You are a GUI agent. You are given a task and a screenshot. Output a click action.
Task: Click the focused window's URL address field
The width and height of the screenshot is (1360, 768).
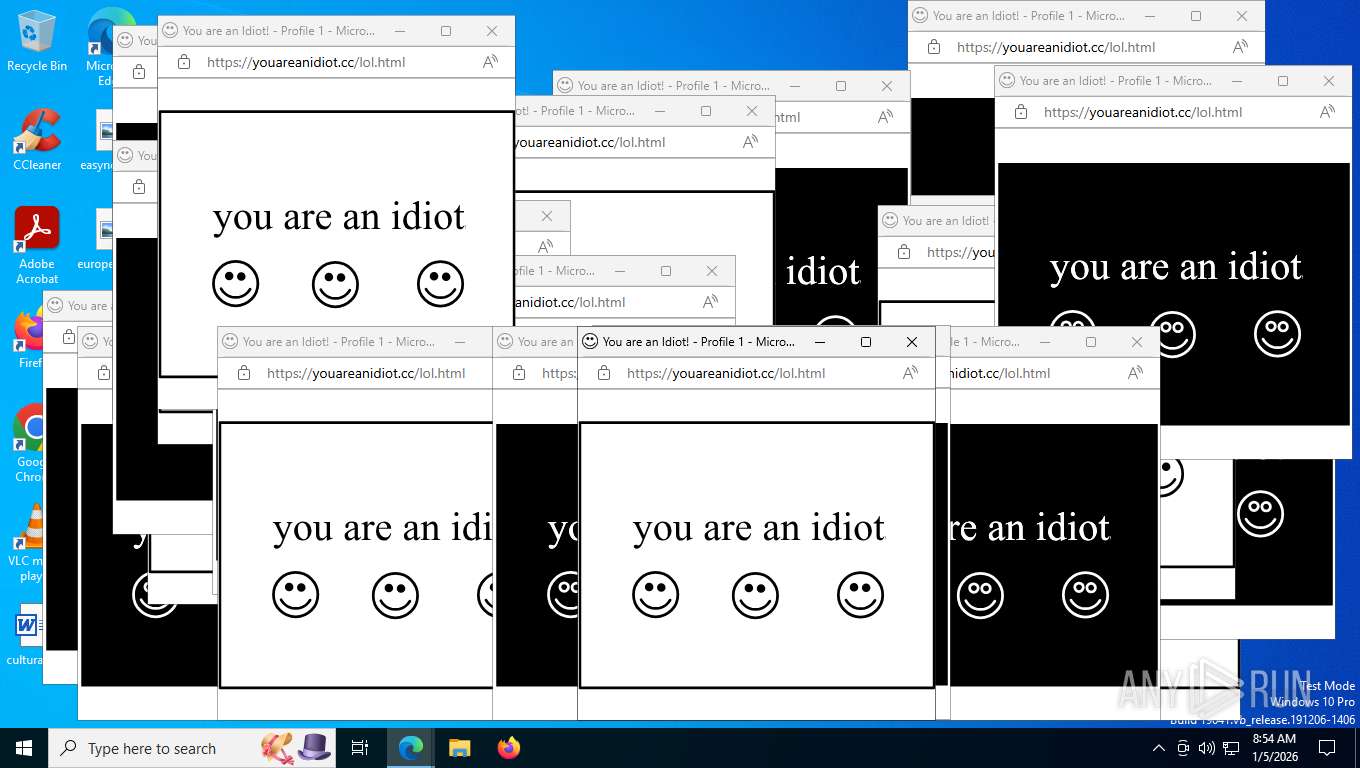click(x=726, y=373)
